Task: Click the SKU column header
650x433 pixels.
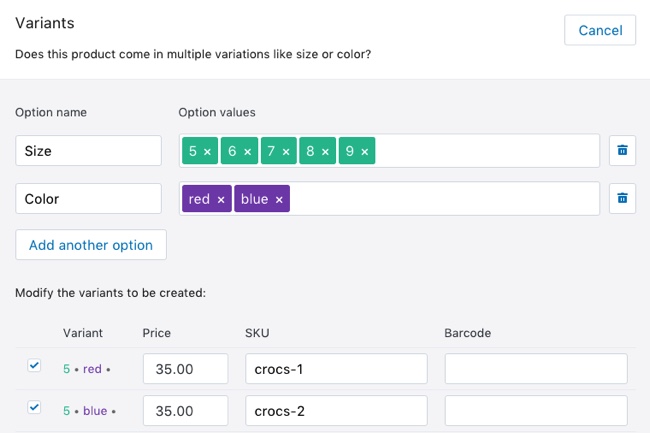Action: (257, 333)
